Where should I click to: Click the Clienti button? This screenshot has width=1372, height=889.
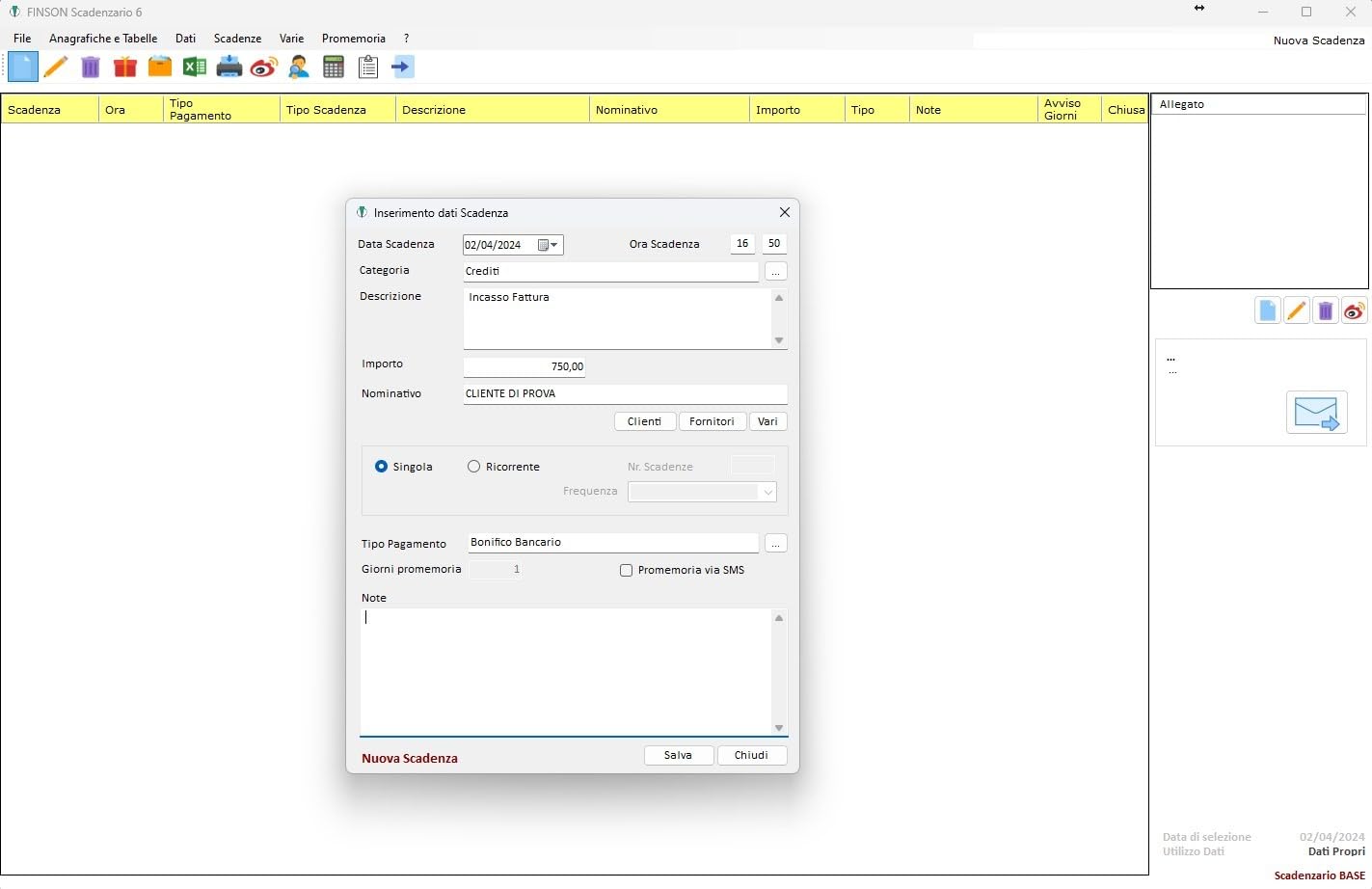coord(644,421)
